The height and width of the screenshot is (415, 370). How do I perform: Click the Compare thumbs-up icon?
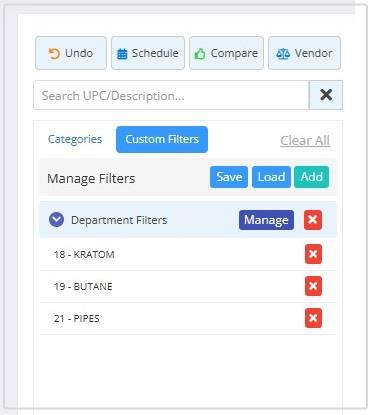(200, 54)
